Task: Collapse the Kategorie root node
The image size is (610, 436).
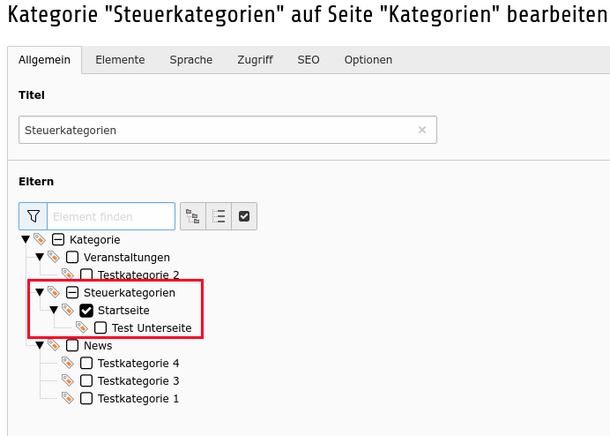Action: pos(26,240)
